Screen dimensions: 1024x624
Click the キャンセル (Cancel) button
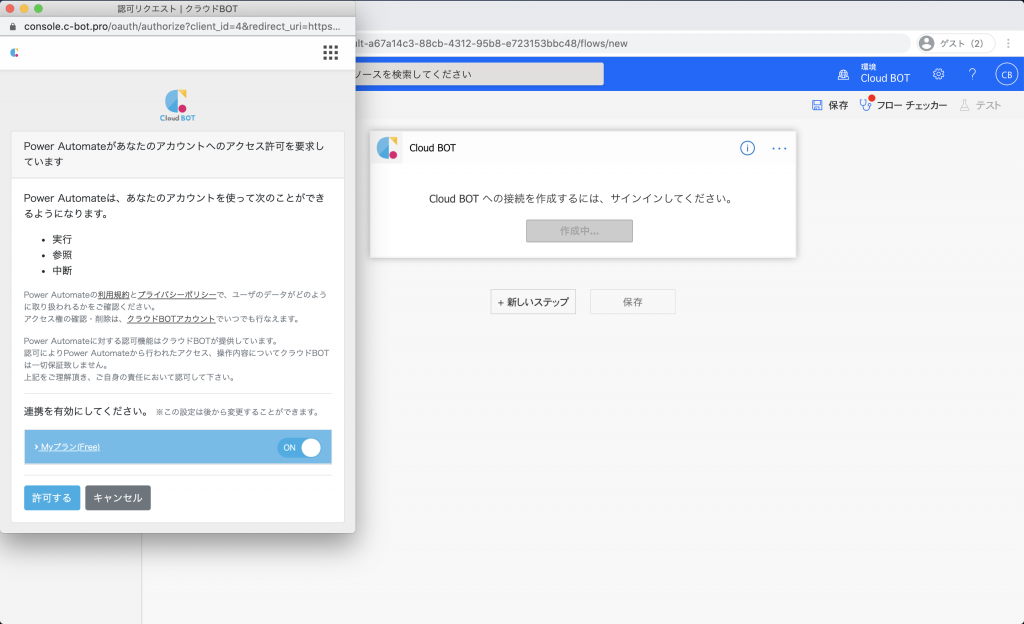point(118,497)
